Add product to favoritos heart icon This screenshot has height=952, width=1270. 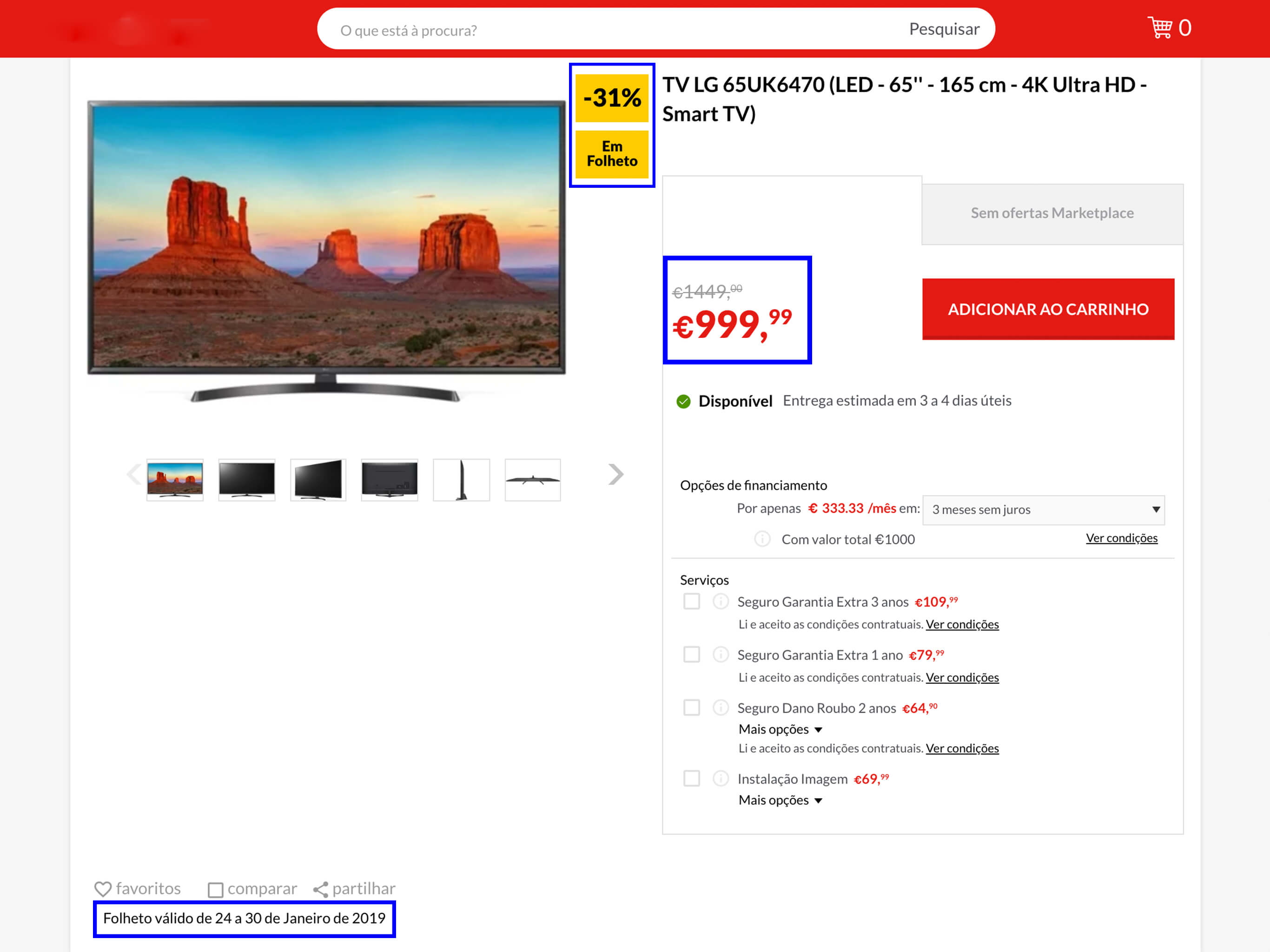click(103, 889)
